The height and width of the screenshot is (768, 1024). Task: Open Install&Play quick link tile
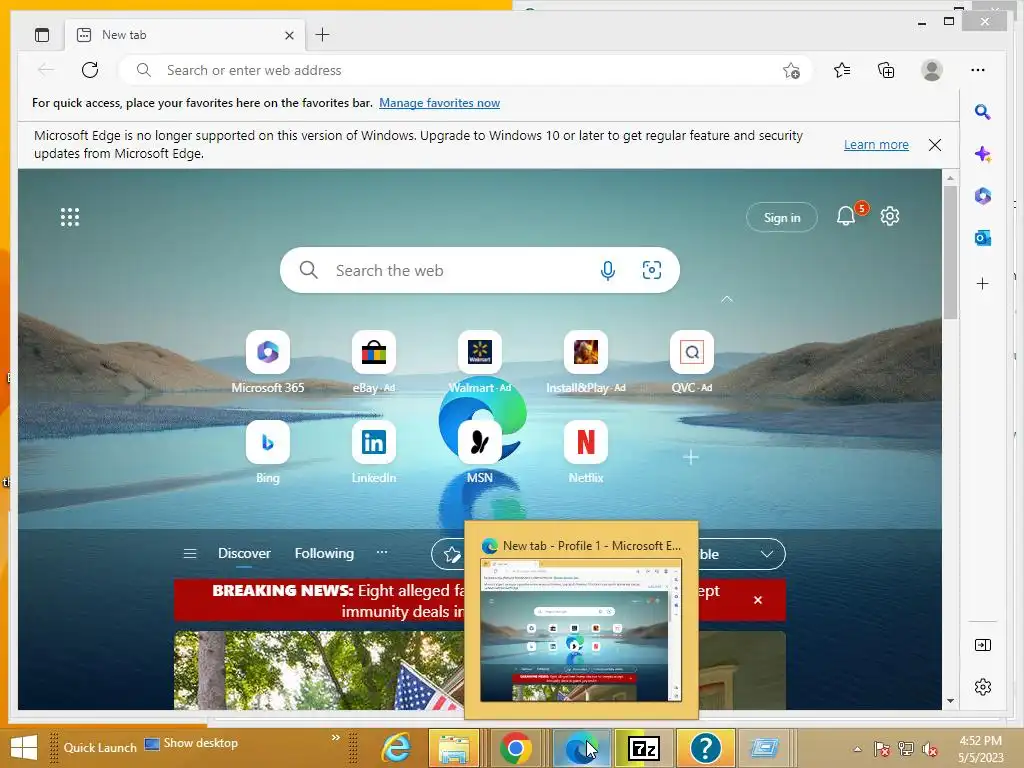tap(586, 352)
